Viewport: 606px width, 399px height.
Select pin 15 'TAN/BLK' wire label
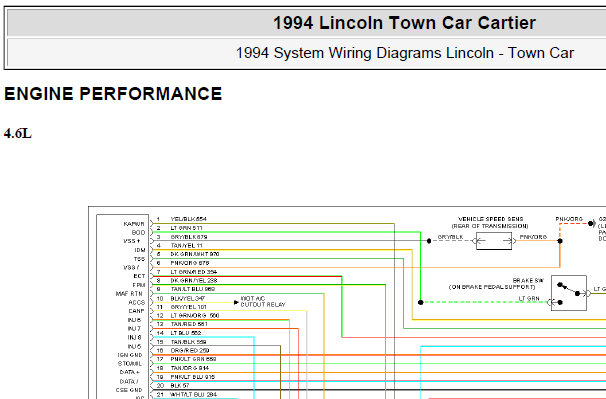click(188, 342)
